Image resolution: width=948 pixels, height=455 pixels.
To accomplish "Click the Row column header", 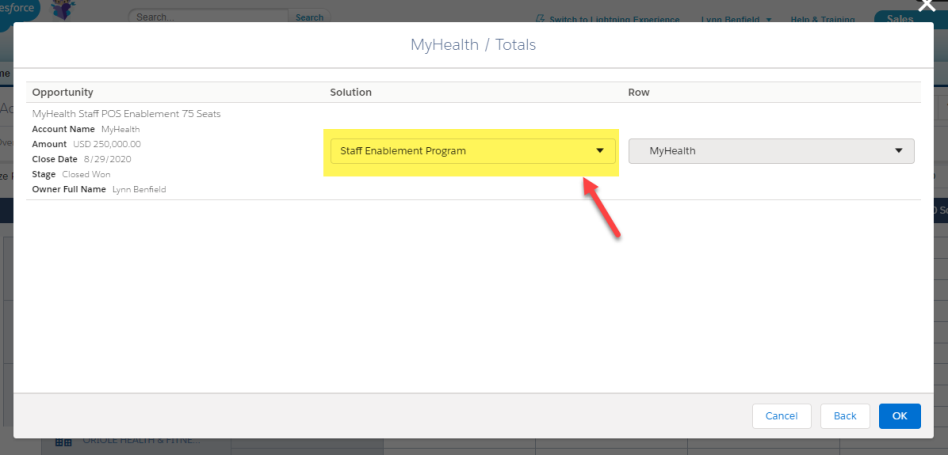I will 638,92.
